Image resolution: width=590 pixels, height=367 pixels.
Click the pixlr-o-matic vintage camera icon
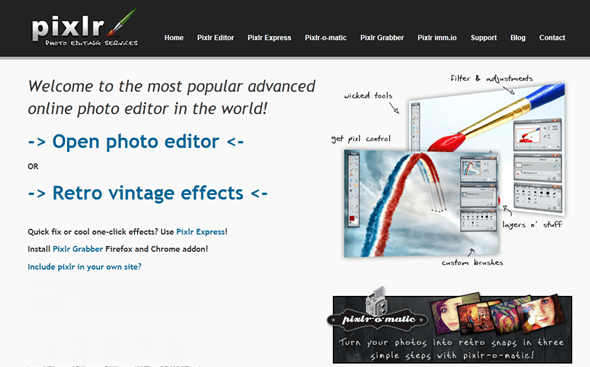pos(377,301)
